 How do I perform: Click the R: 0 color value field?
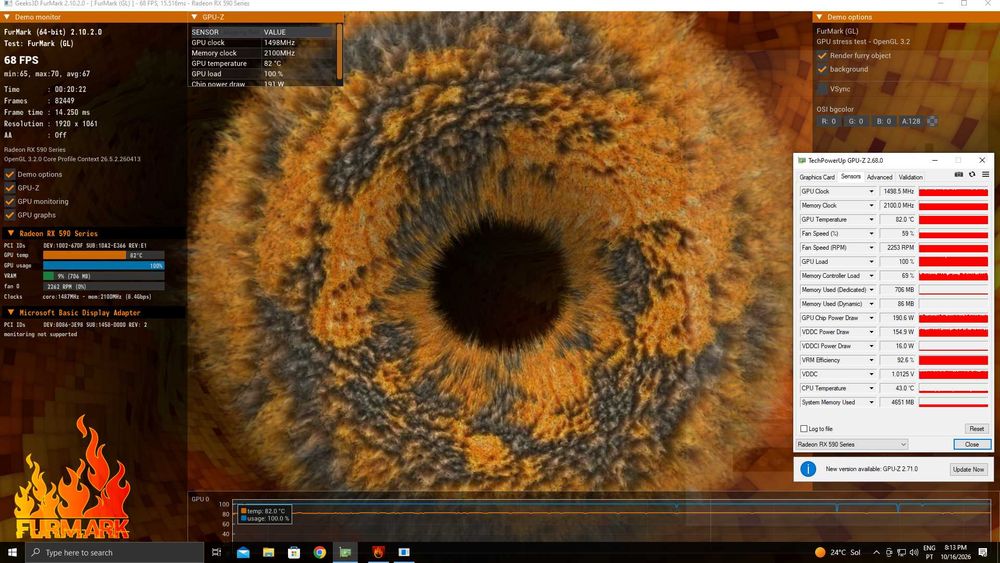click(828, 121)
